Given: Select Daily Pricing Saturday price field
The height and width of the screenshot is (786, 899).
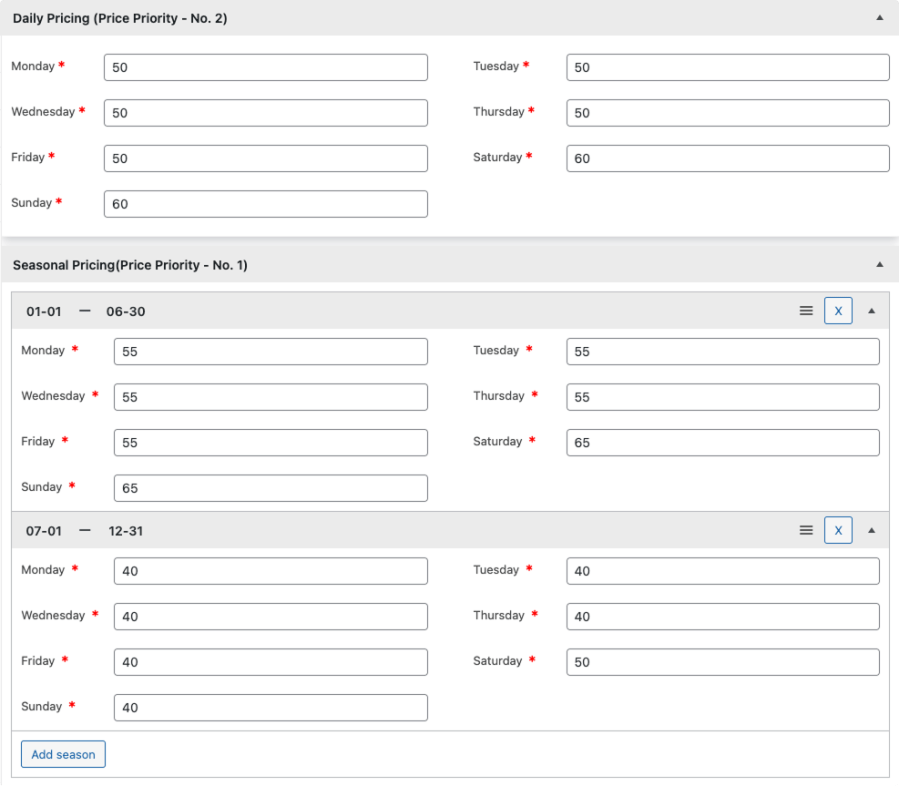Looking at the screenshot, I should coord(727,158).
